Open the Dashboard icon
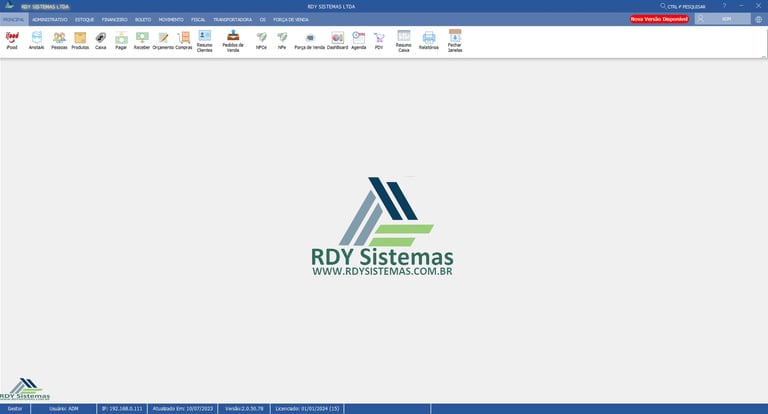 pyautogui.click(x=337, y=40)
